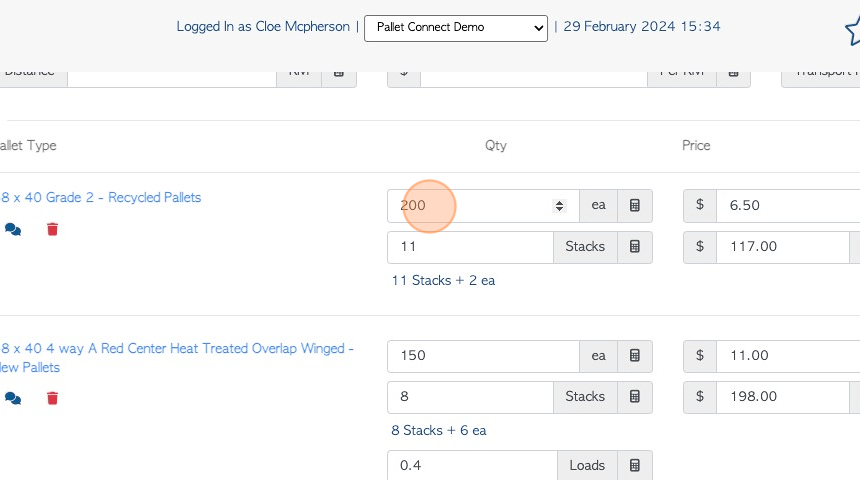Click calculator icon beside 8 Stacks field

click(634, 397)
